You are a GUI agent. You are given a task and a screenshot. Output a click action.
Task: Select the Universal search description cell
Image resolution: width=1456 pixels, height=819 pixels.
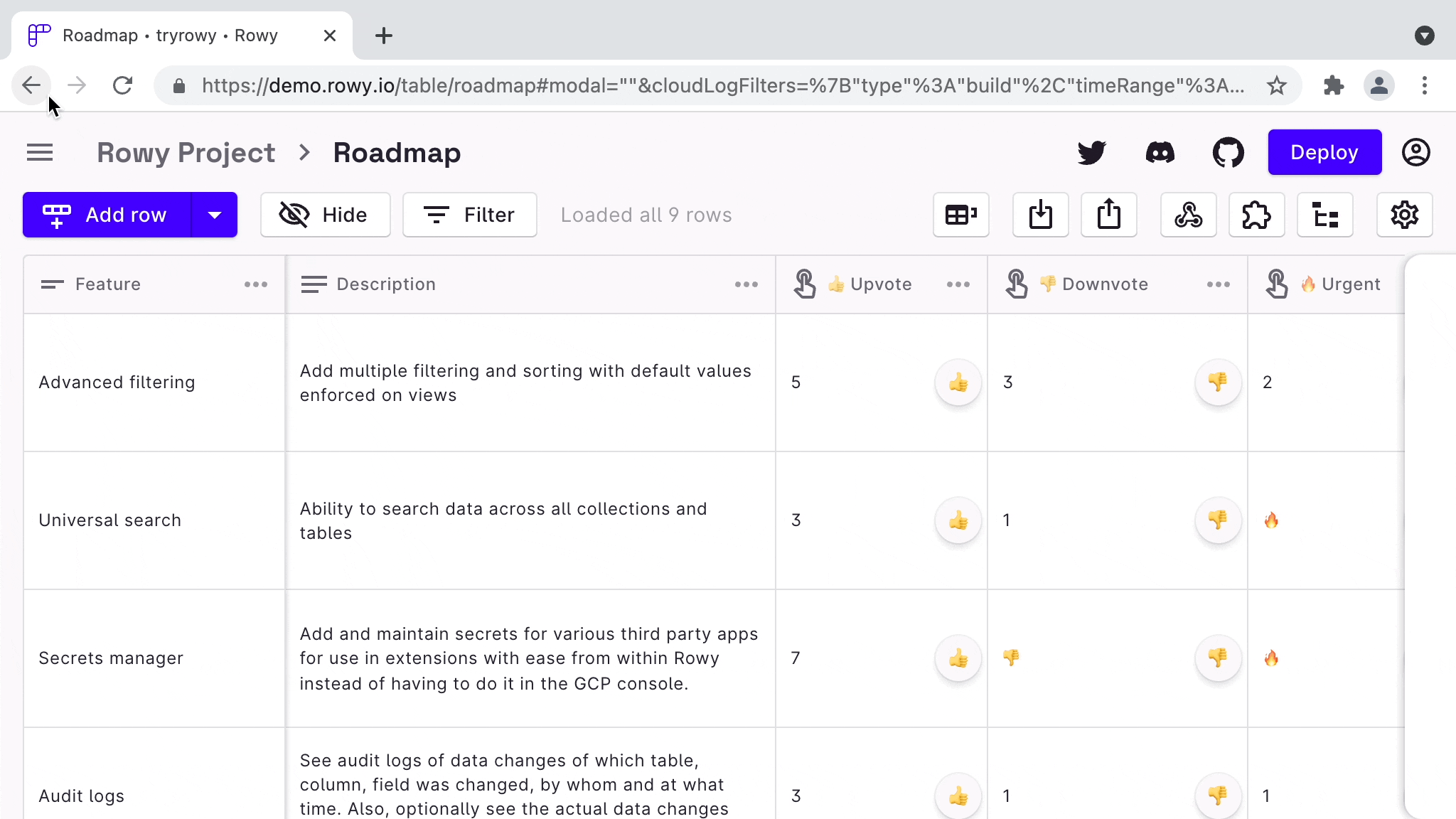point(530,520)
